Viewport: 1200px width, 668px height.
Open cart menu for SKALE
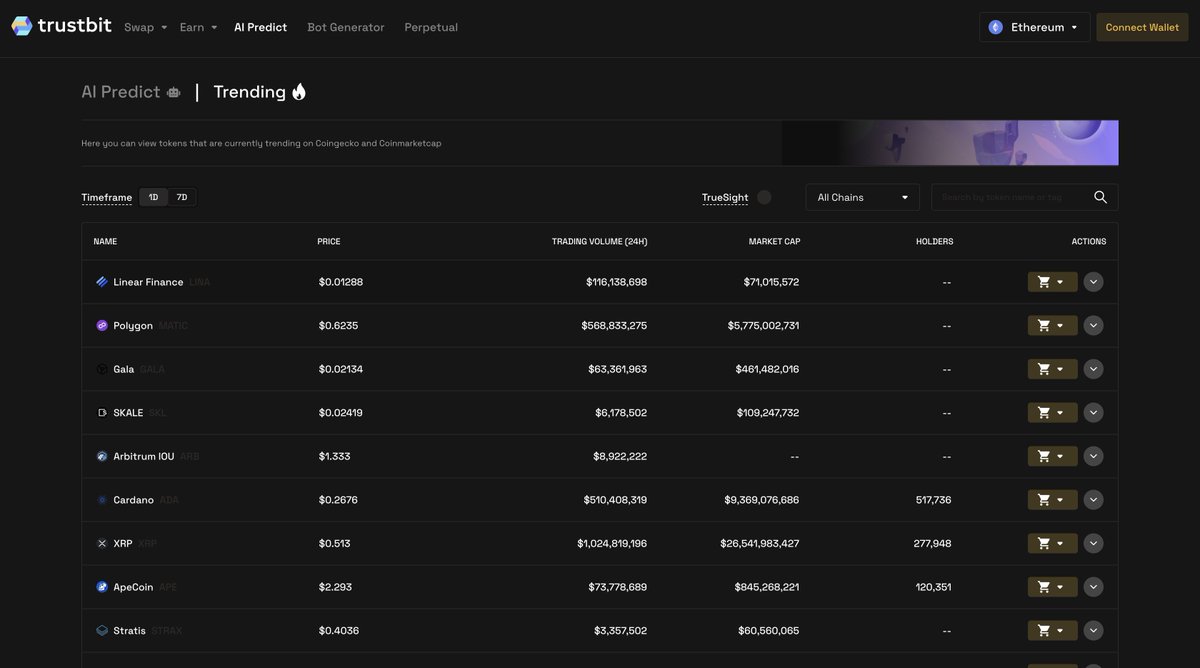[1052, 413]
